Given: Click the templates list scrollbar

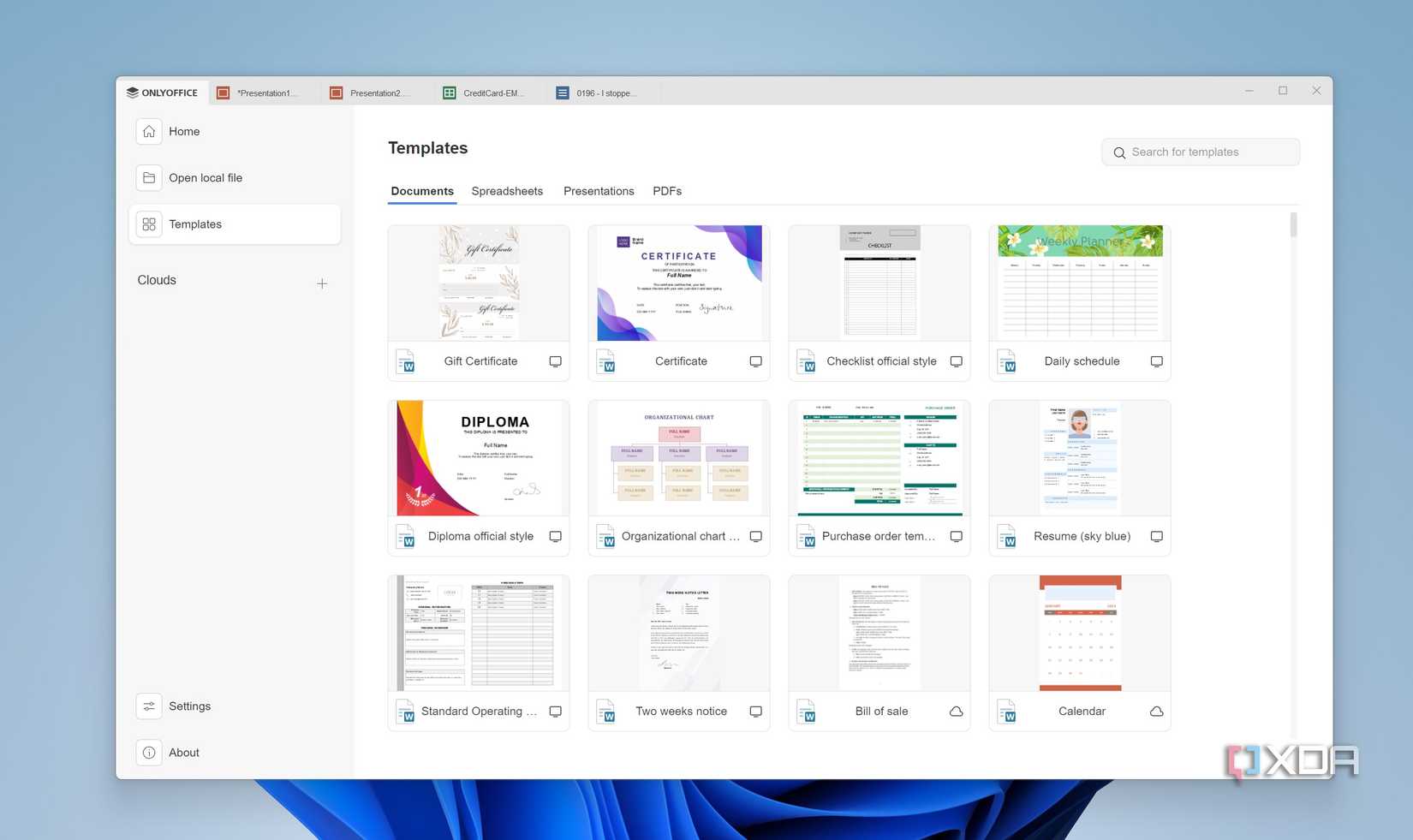Looking at the screenshot, I should (1293, 224).
